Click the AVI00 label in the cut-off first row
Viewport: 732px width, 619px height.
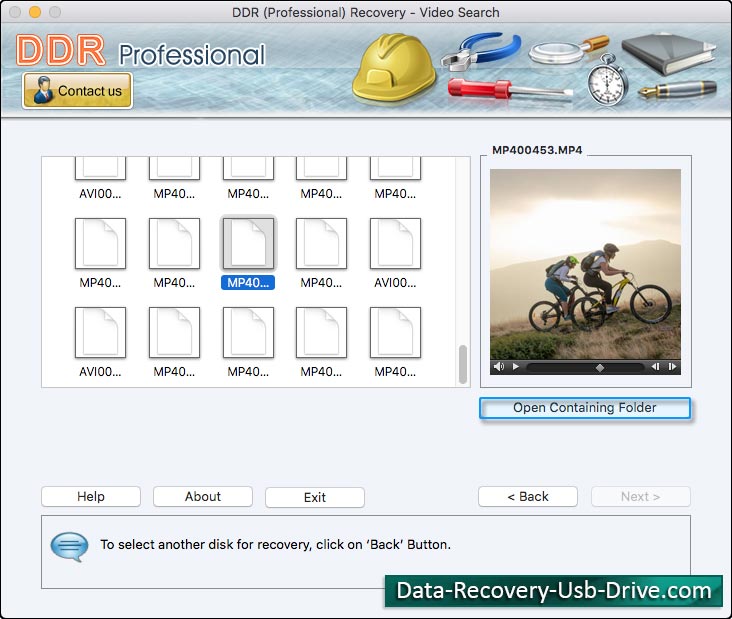[x=100, y=194]
